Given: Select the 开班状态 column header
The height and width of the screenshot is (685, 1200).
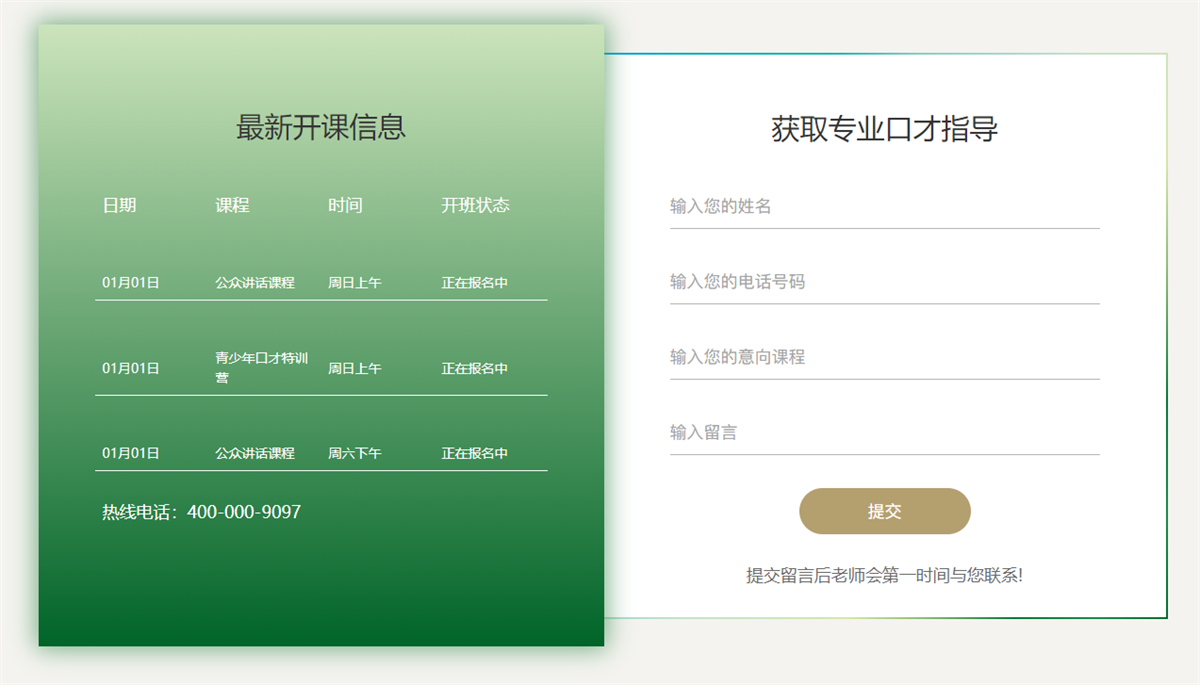Looking at the screenshot, I should pyautogui.click(x=476, y=205).
